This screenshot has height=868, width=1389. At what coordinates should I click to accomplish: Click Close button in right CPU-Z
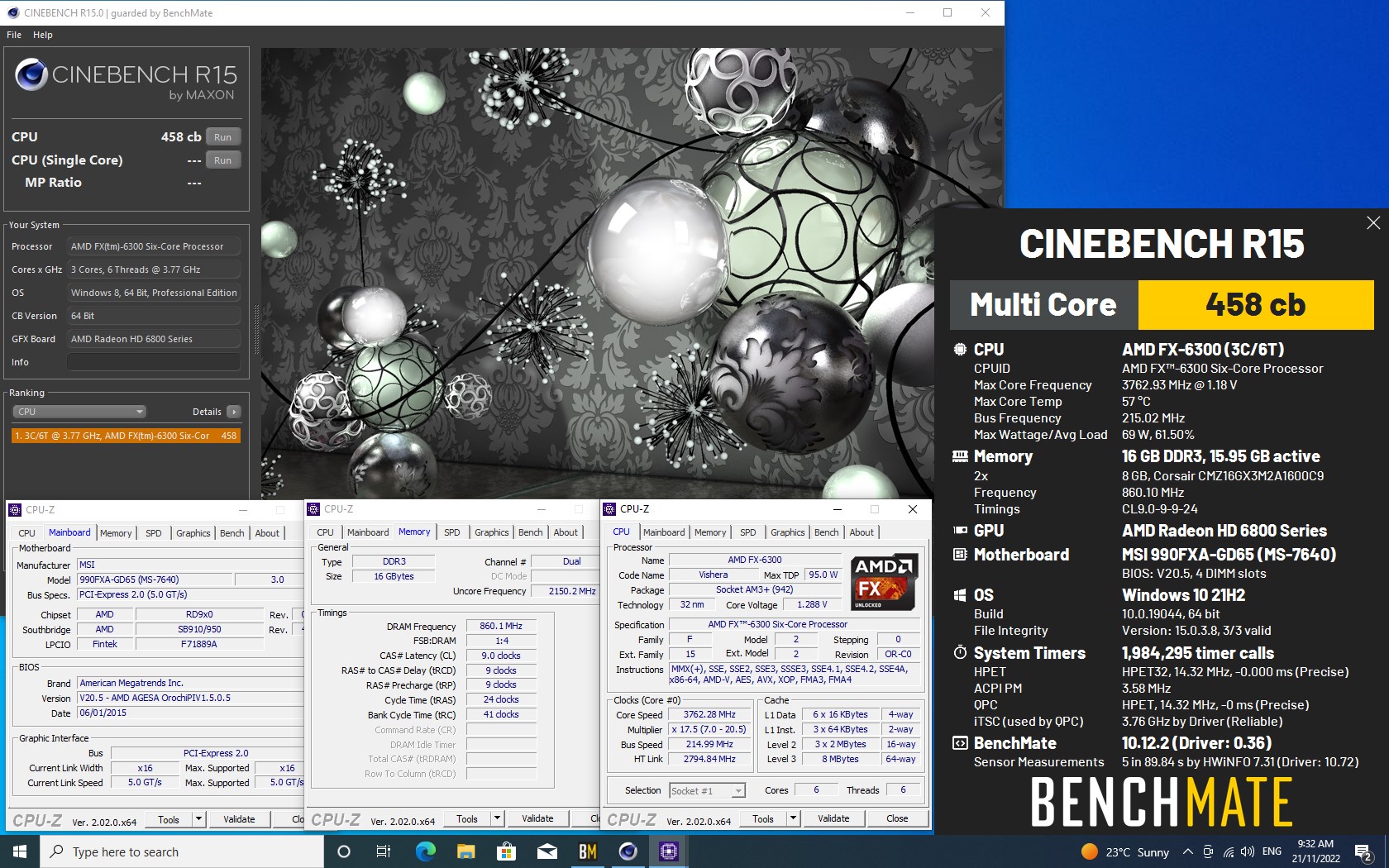click(897, 818)
